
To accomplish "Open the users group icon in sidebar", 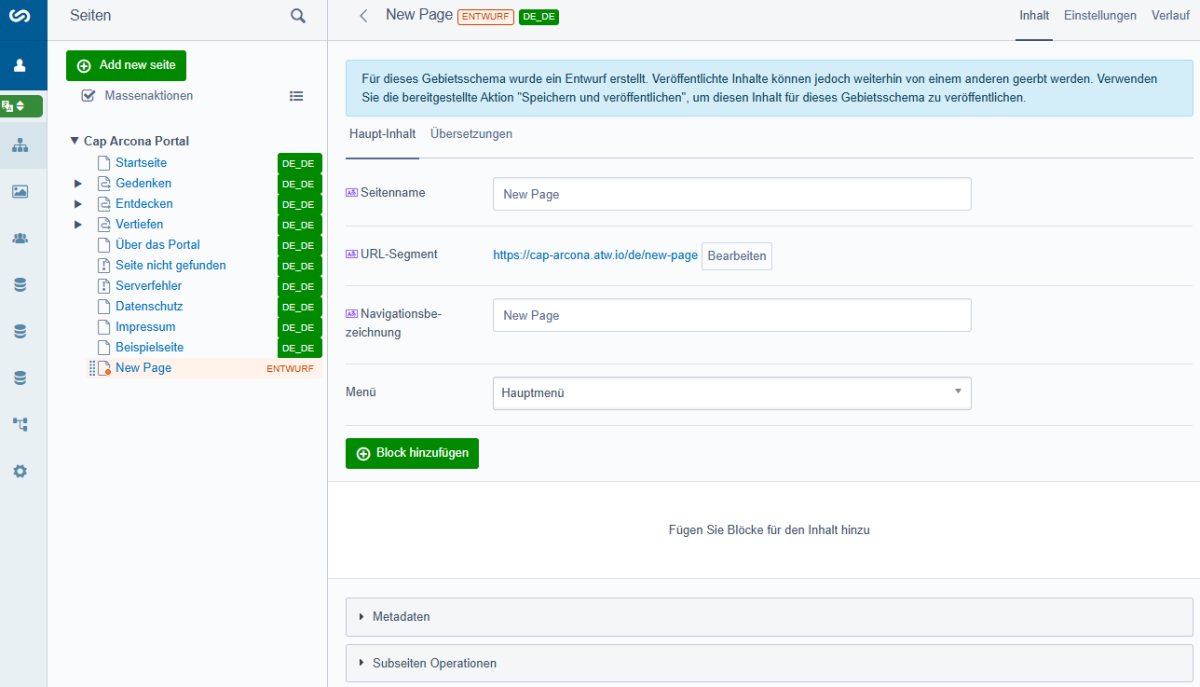I will pos(20,238).
